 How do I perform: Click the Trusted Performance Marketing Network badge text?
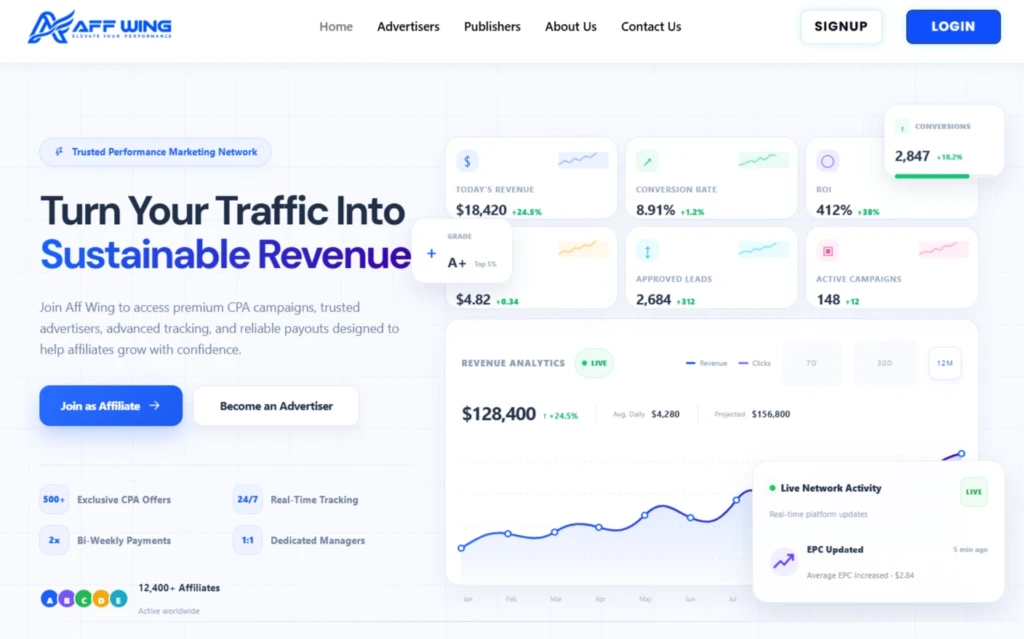(165, 152)
